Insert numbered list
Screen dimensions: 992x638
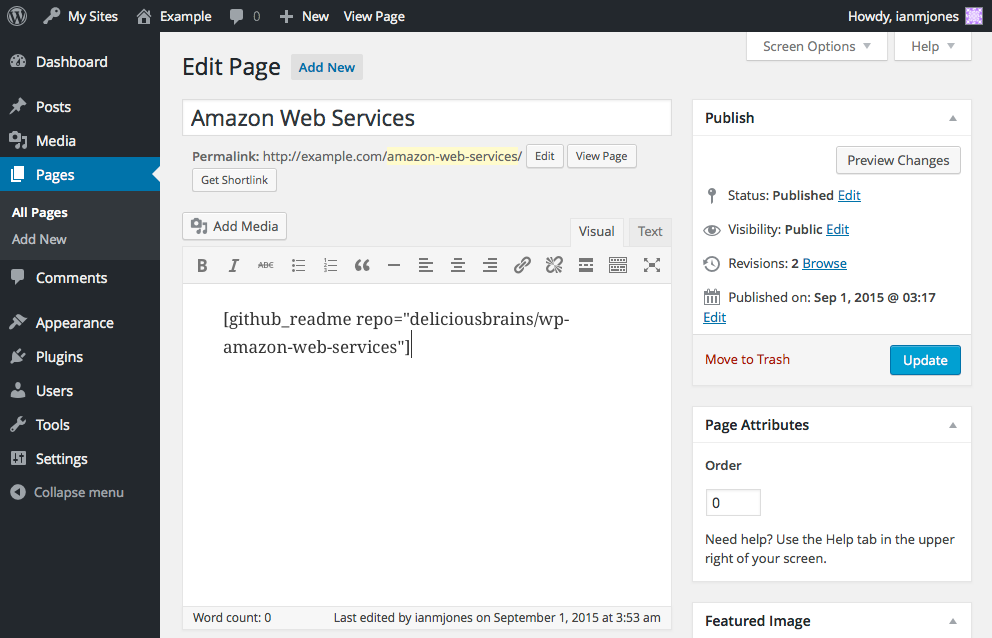[x=330, y=265]
